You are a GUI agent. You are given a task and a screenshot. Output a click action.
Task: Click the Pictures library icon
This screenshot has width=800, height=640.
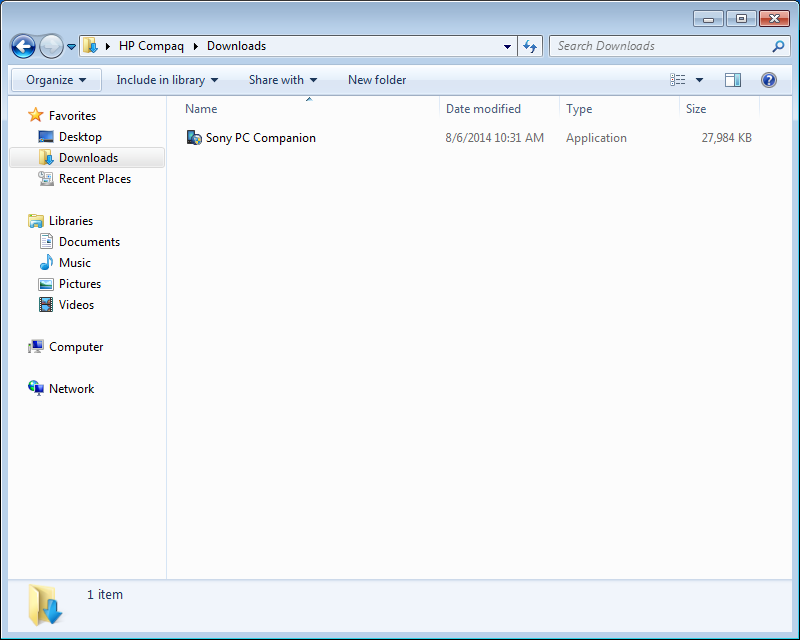[x=46, y=284]
